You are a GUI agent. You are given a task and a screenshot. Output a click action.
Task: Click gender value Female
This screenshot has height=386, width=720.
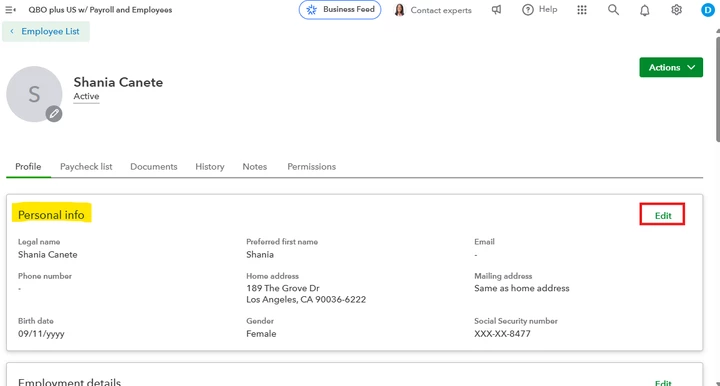[x=261, y=334]
